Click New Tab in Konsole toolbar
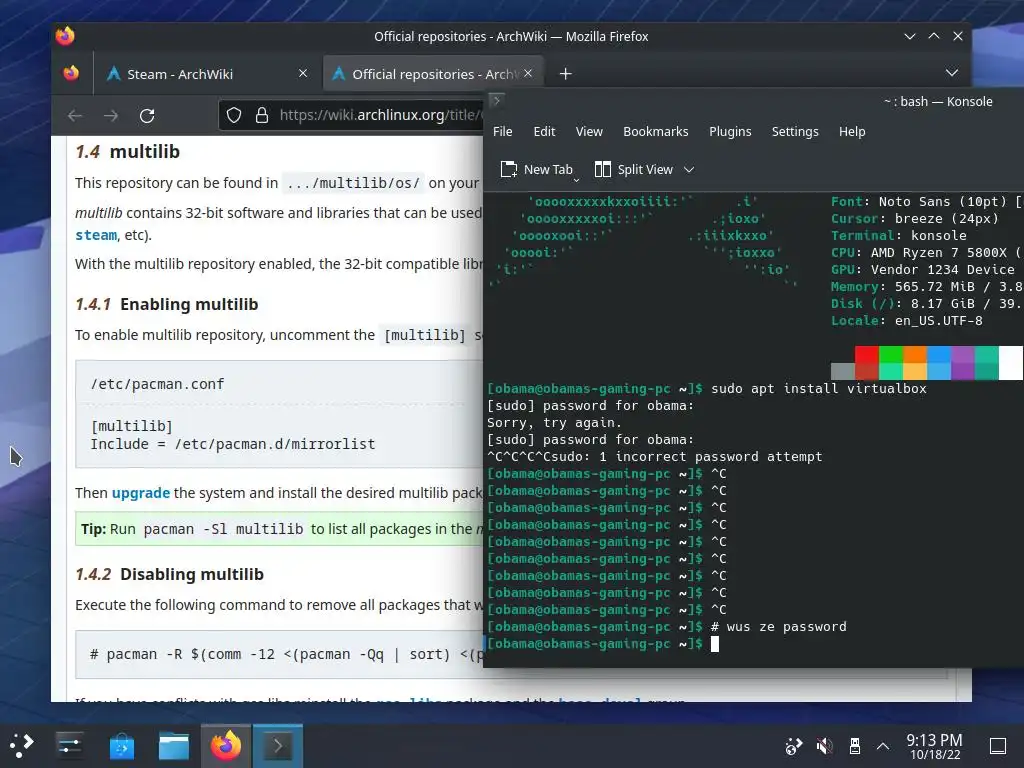The height and width of the screenshot is (768, 1024). click(x=536, y=170)
